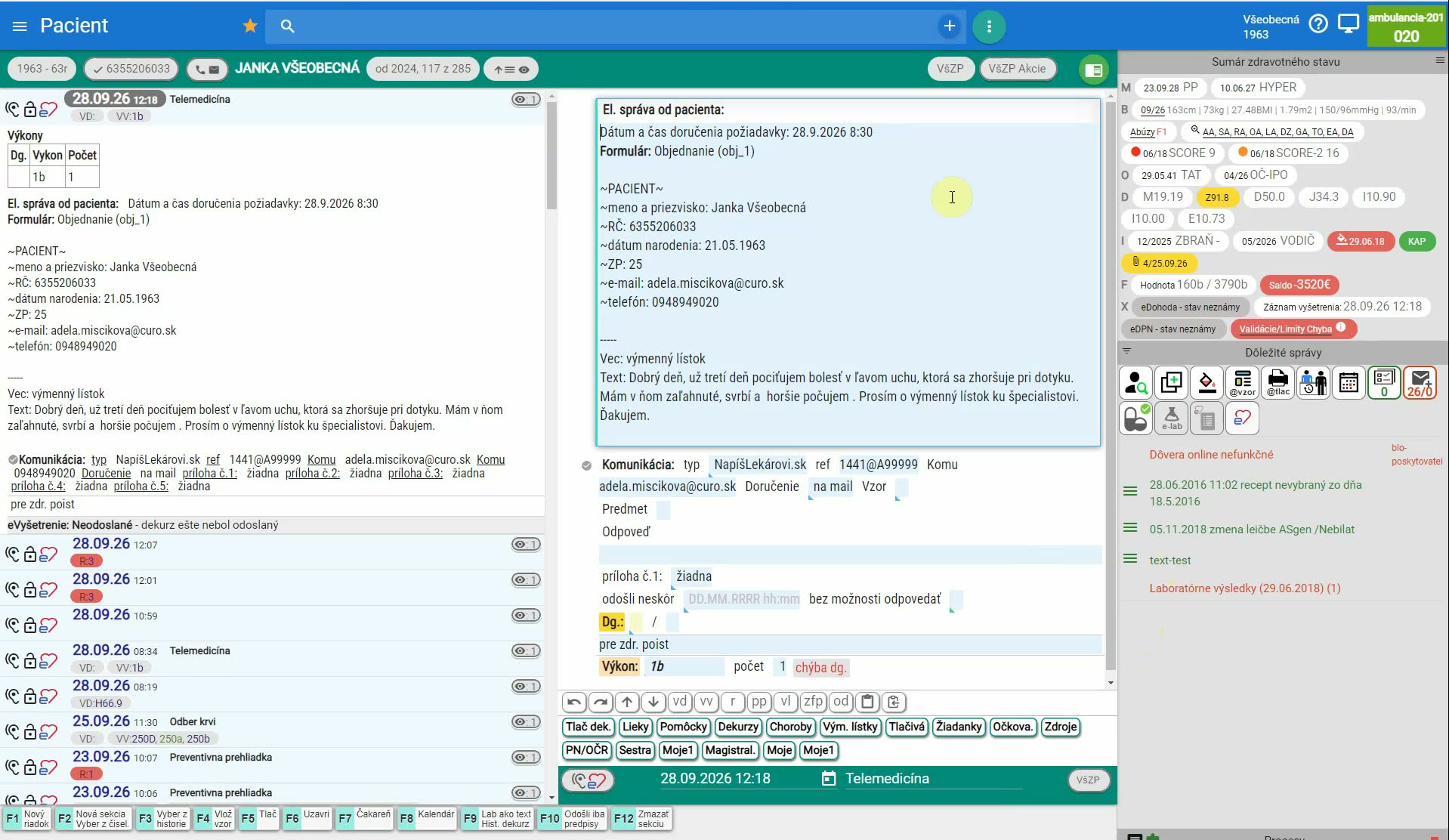This screenshot has height=840, width=1449.
Task: Click the @tlac printer icon
Action: [x=1278, y=383]
